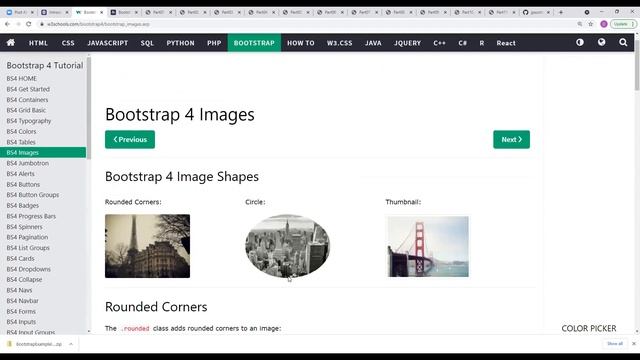Image resolution: width=640 pixels, height=360 pixels.
Task: Close the downloads bar
Action: (x=634, y=344)
